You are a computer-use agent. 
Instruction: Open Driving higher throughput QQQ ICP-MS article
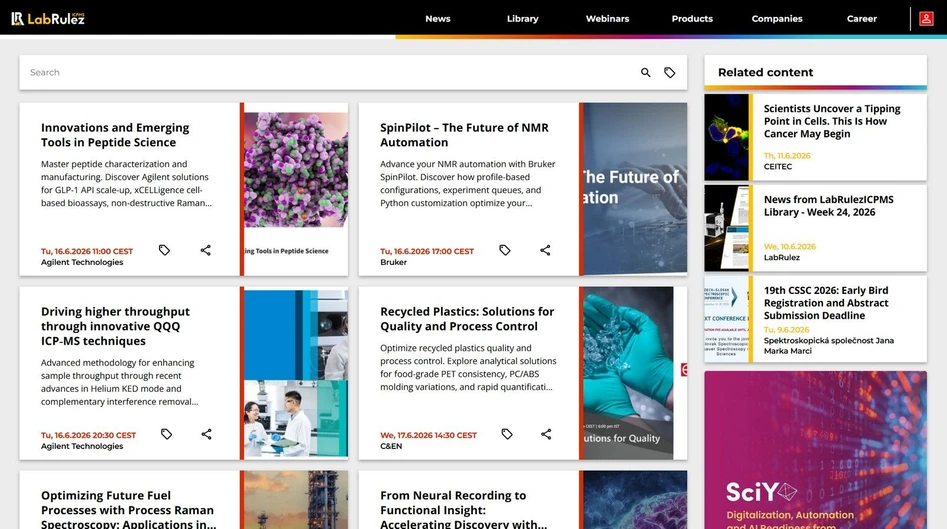coord(115,326)
